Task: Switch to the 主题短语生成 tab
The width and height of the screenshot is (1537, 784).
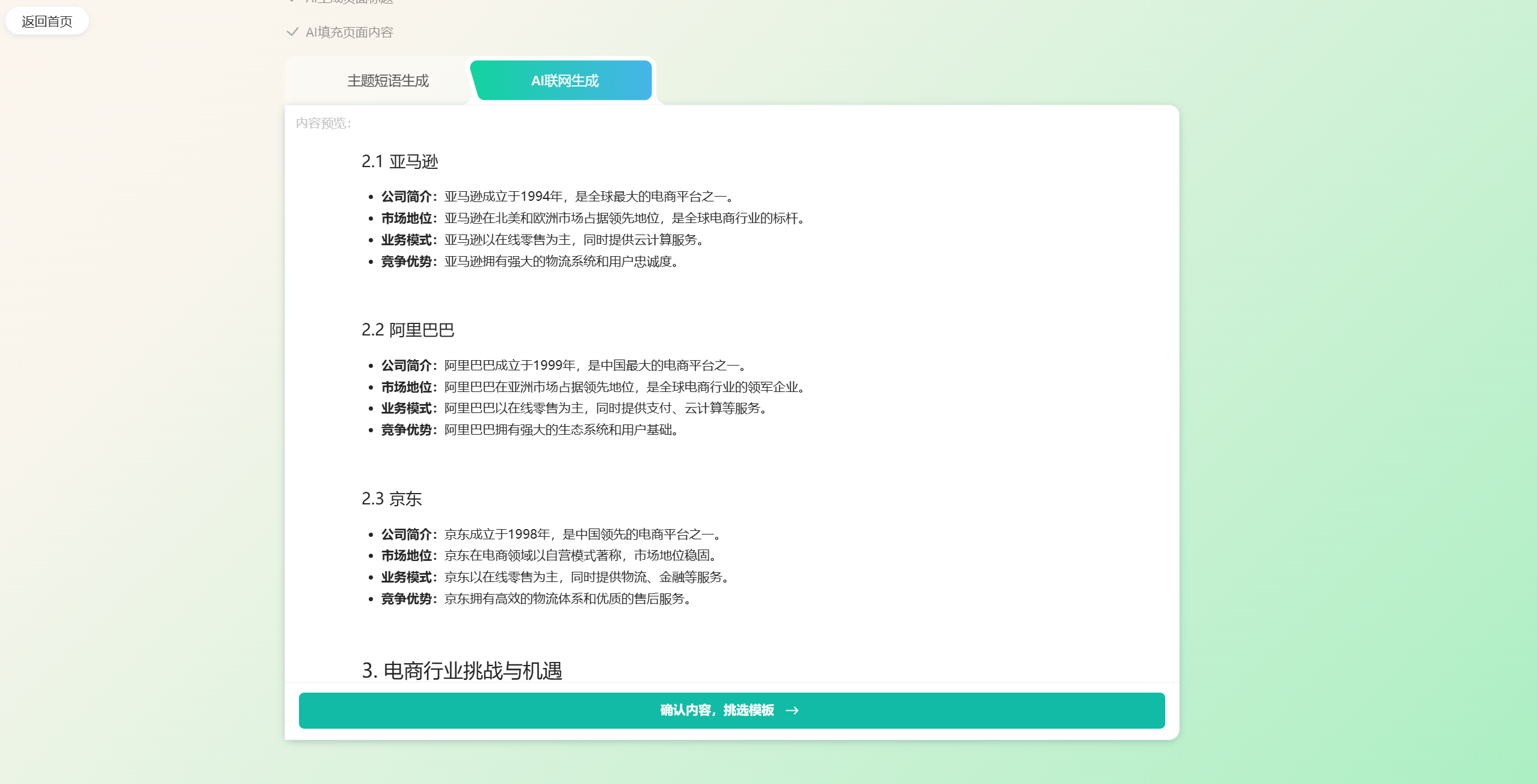Action: click(x=388, y=81)
